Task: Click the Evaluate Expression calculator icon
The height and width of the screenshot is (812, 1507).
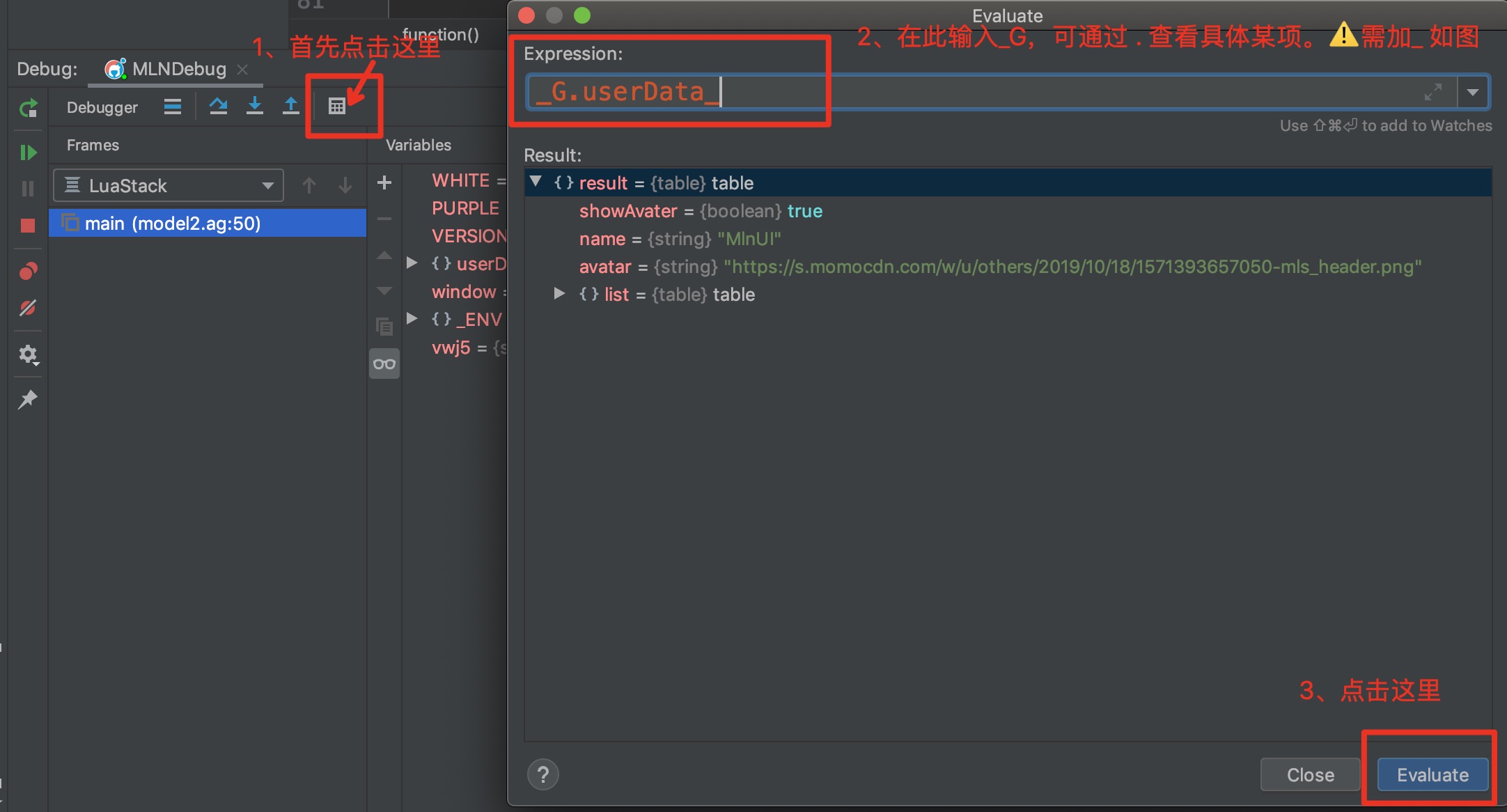Action: [337, 107]
